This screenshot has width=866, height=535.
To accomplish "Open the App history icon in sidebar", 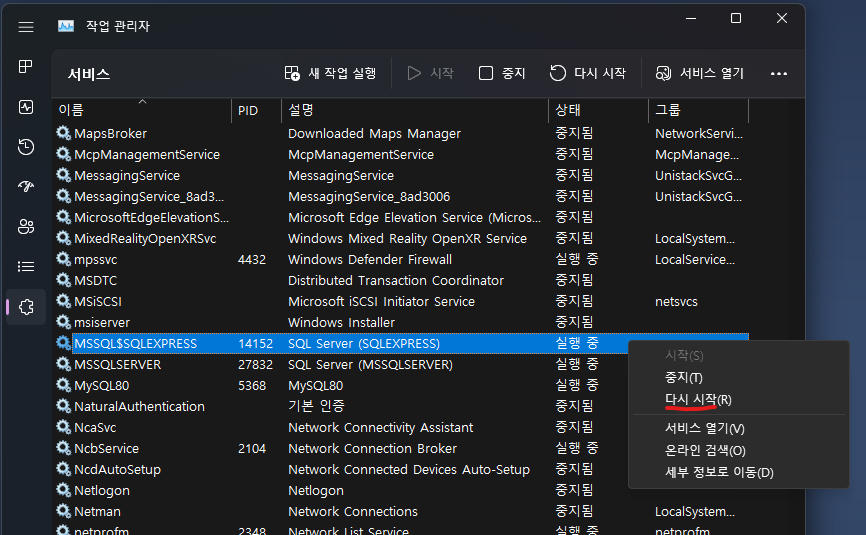I will click(x=25, y=147).
